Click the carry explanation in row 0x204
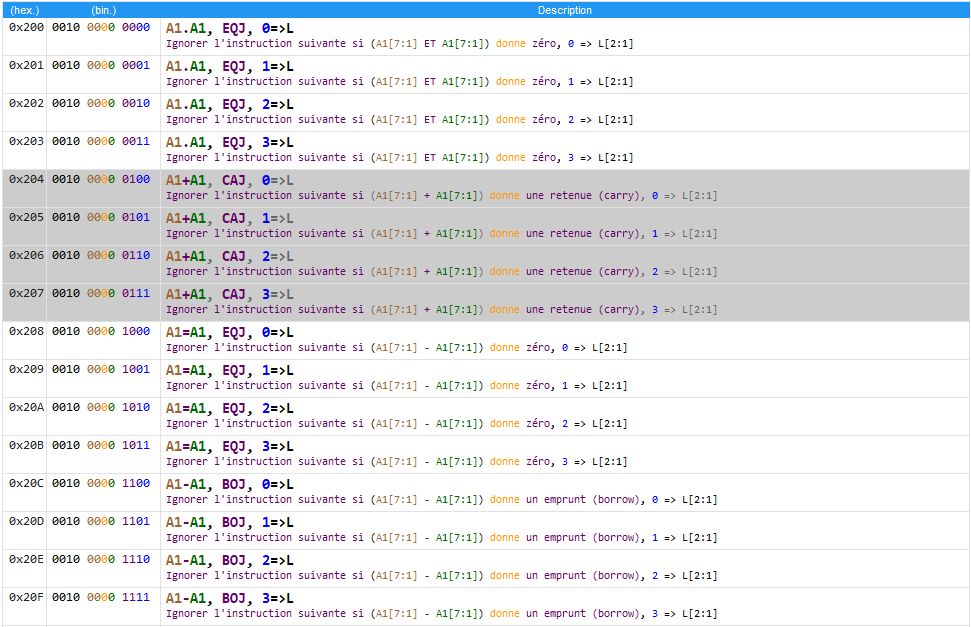This screenshot has width=971, height=627. pyautogui.click(x=442, y=196)
